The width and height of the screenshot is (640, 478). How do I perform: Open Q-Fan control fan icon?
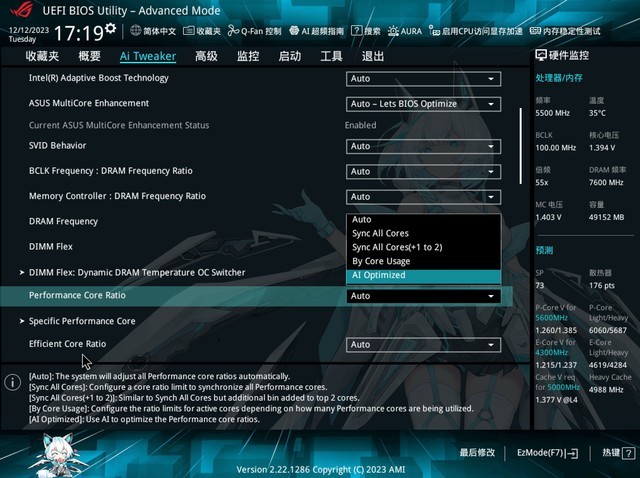coord(233,31)
